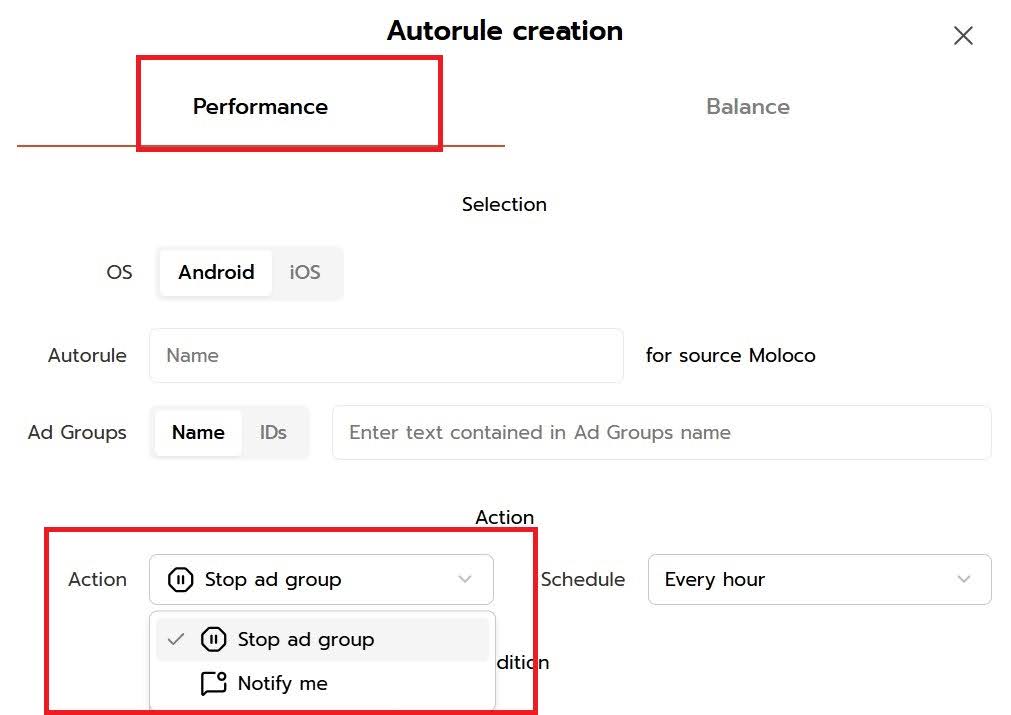Choose Notify me from the Action list
The image size is (1011, 715).
[283, 684]
